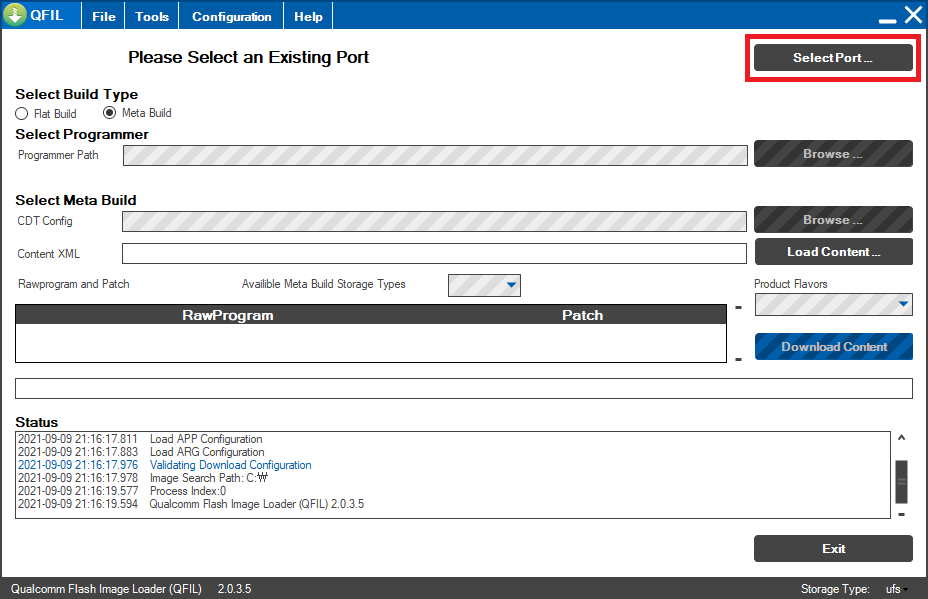The height and width of the screenshot is (599, 928).
Task: Click the RawProgram column header
Action: (227, 315)
